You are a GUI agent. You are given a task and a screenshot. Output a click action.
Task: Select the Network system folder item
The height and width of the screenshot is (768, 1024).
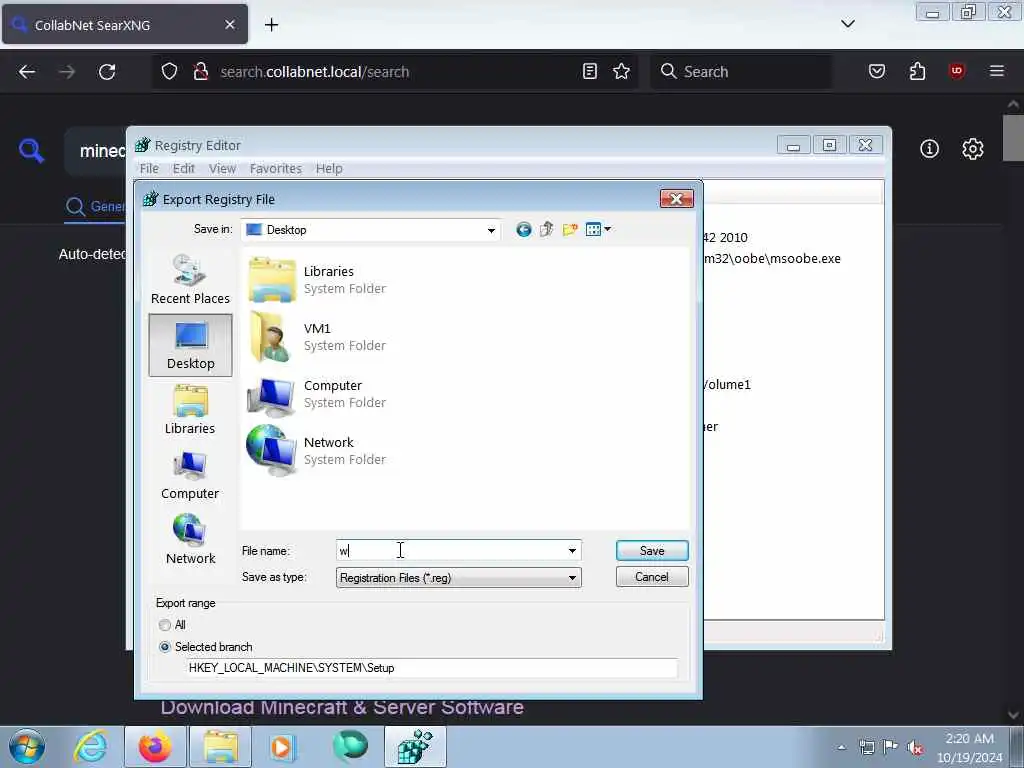coord(317,451)
